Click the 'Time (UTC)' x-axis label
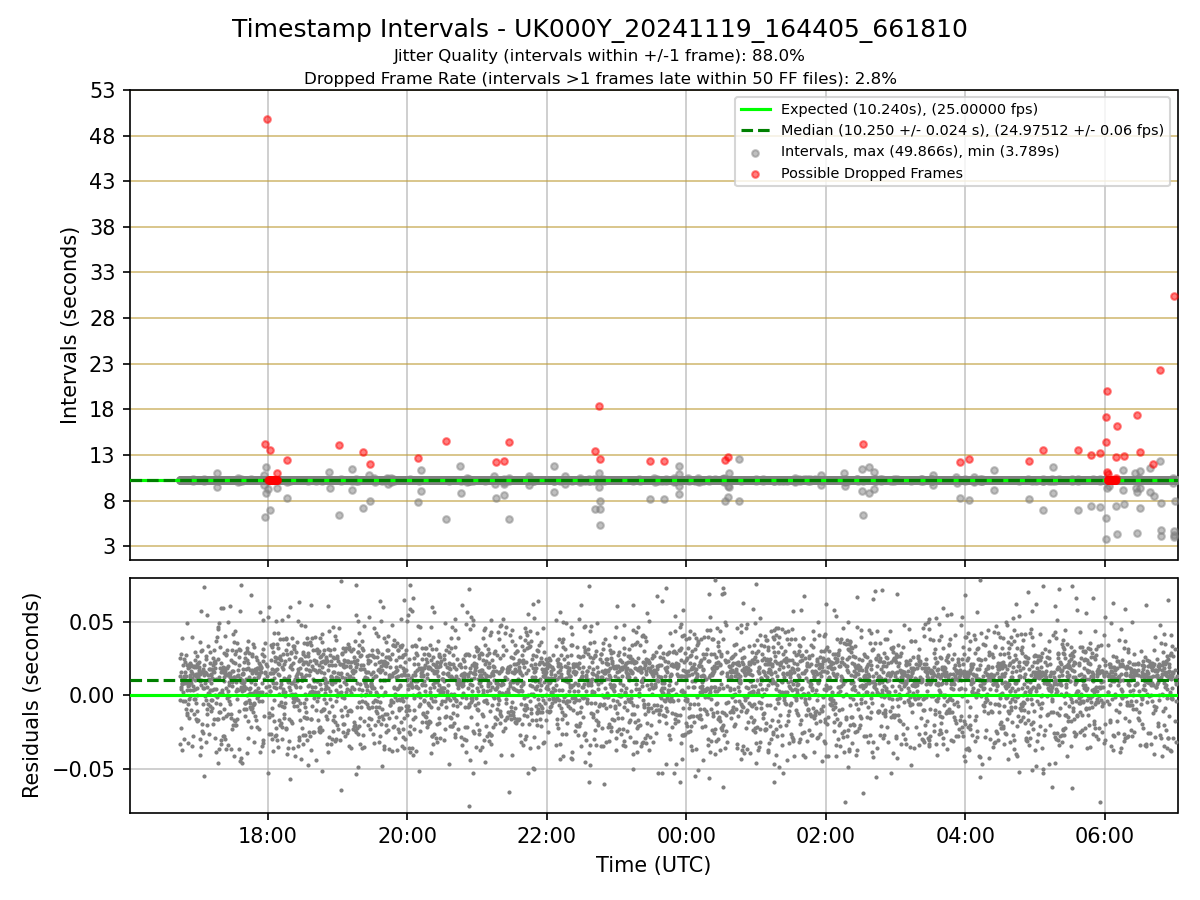Viewport: 1200px width, 900px height. pyautogui.click(x=653, y=865)
